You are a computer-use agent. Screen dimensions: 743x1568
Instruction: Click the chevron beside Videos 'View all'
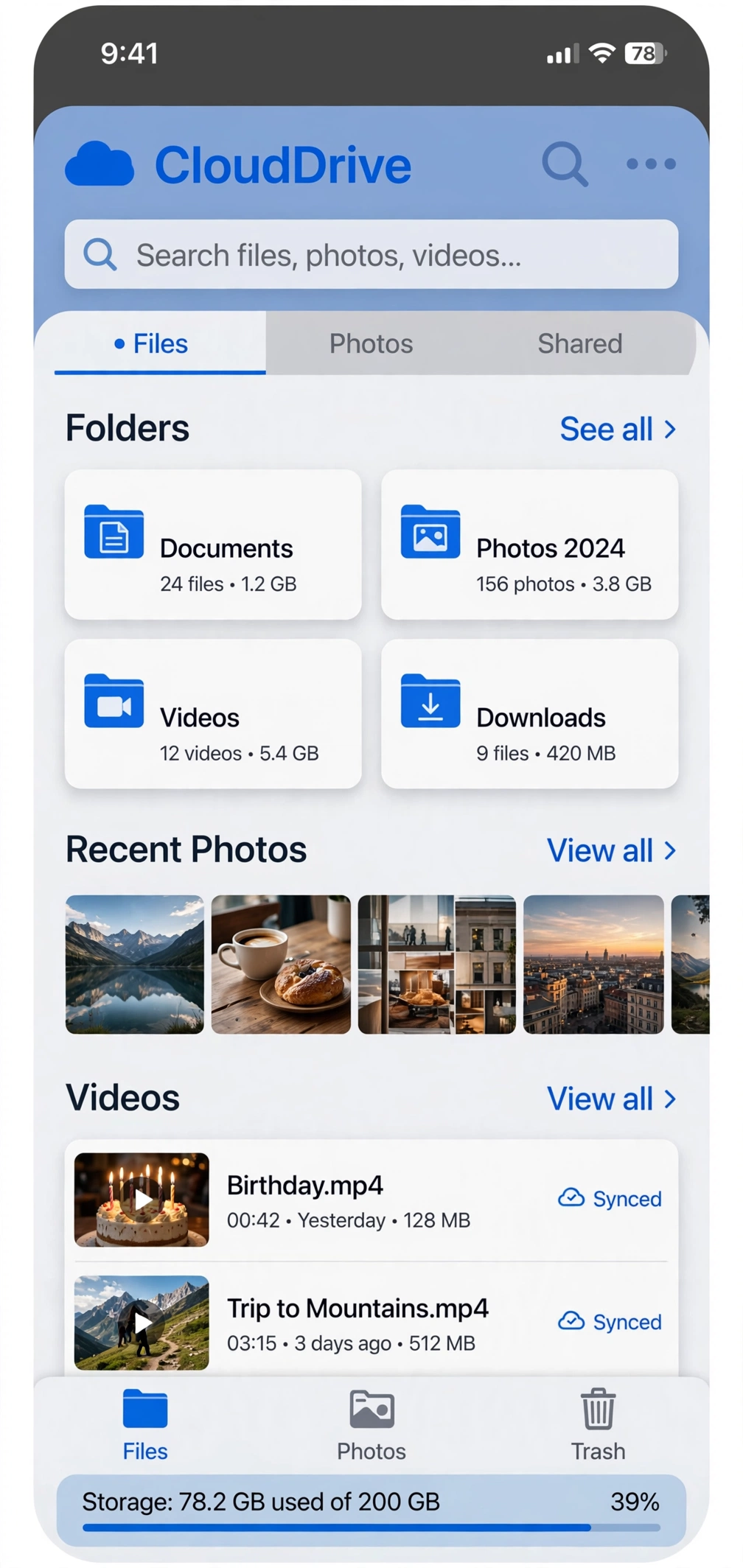tap(670, 1099)
